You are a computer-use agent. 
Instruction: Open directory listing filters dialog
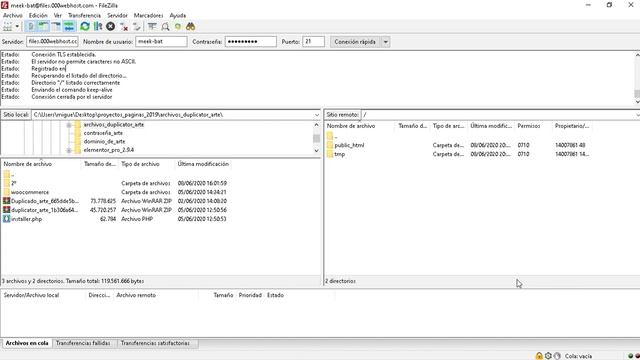(152, 27)
